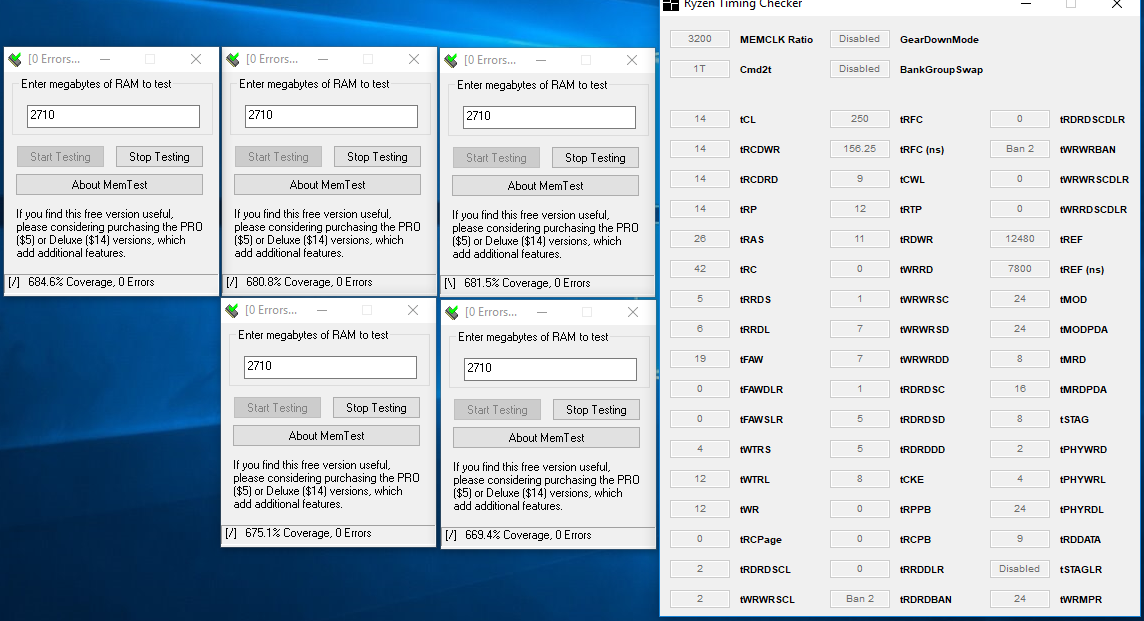This screenshot has width=1144, height=621.
Task: Click the tRCDWR value field
Action: coord(700,149)
